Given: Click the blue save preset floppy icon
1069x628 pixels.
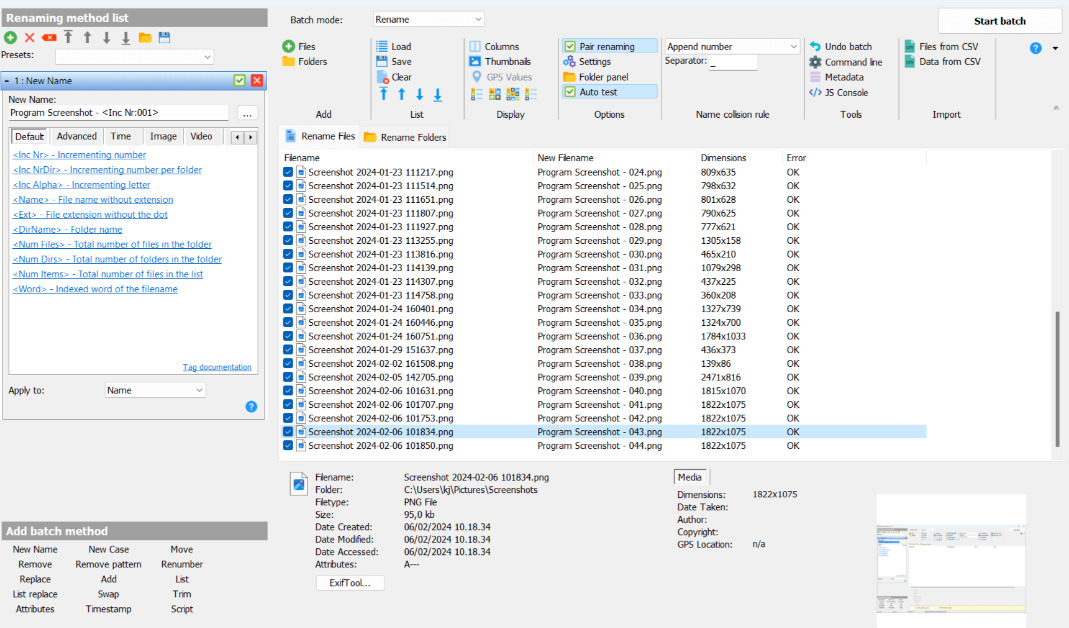Looking at the screenshot, I should pos(164,37).
